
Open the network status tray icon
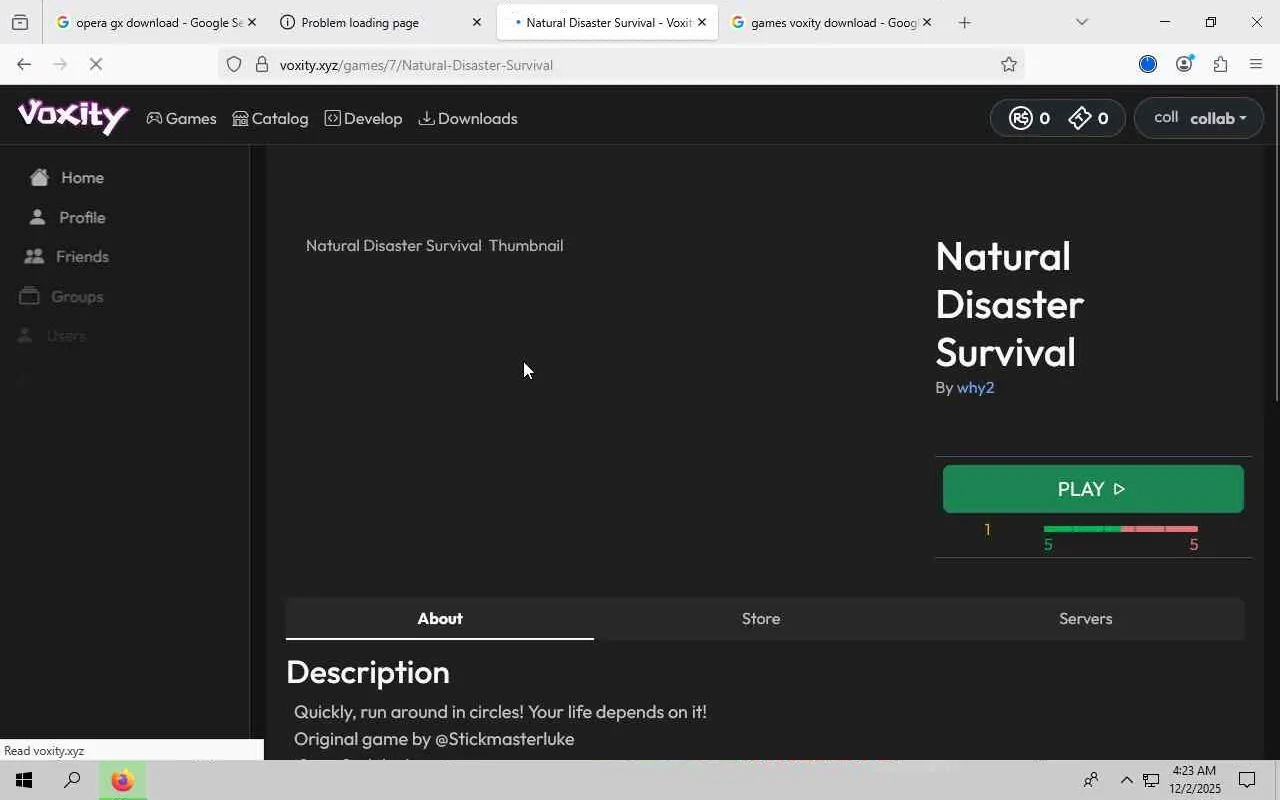[1152, 780]
